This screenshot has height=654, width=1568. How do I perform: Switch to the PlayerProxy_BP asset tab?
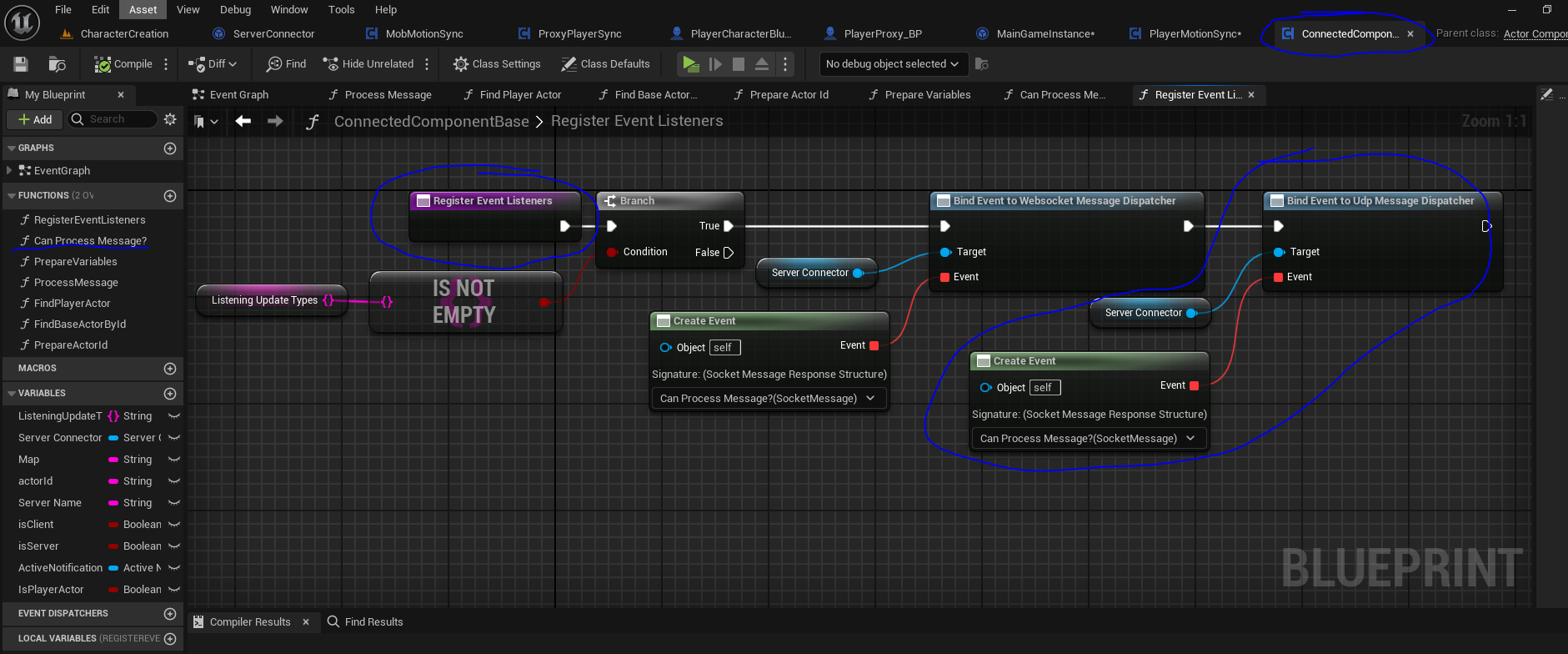[874, 34]
